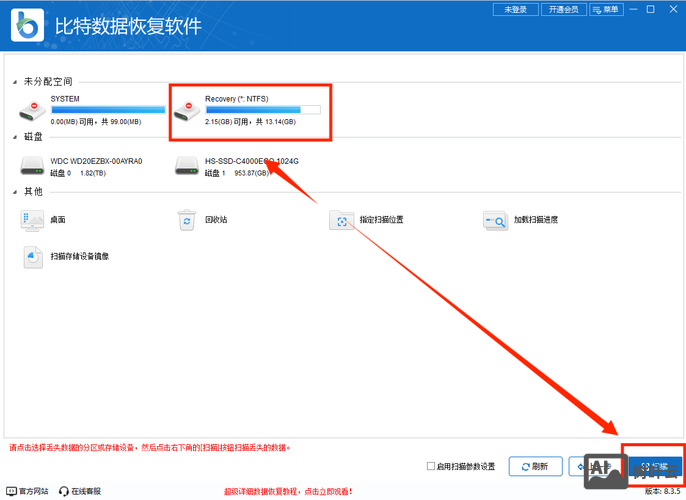Enable the 启用扫描参数设置 checkbox
686x500 pixels.
[x=431, y=466]
